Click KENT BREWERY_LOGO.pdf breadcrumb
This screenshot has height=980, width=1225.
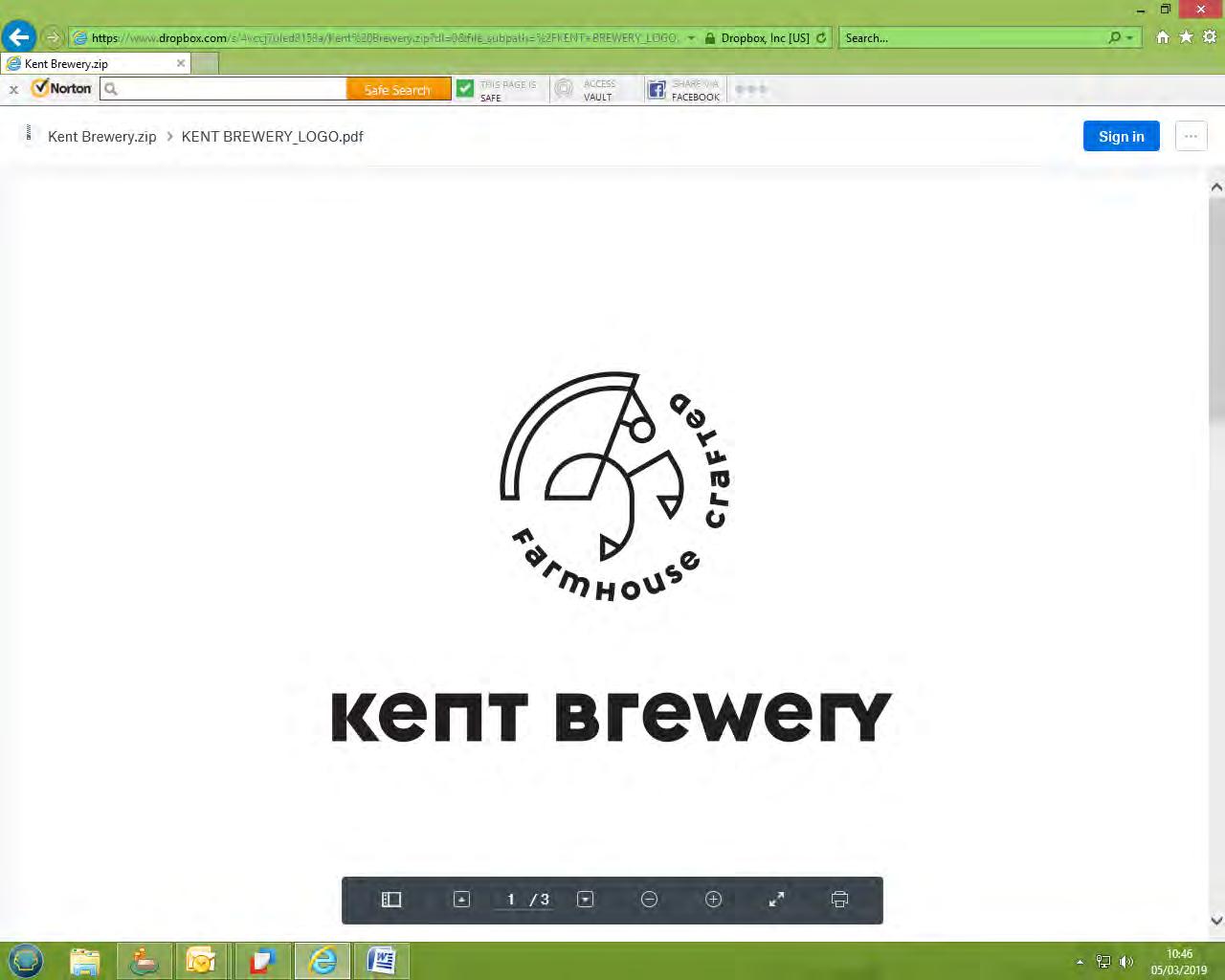(273, 136)
